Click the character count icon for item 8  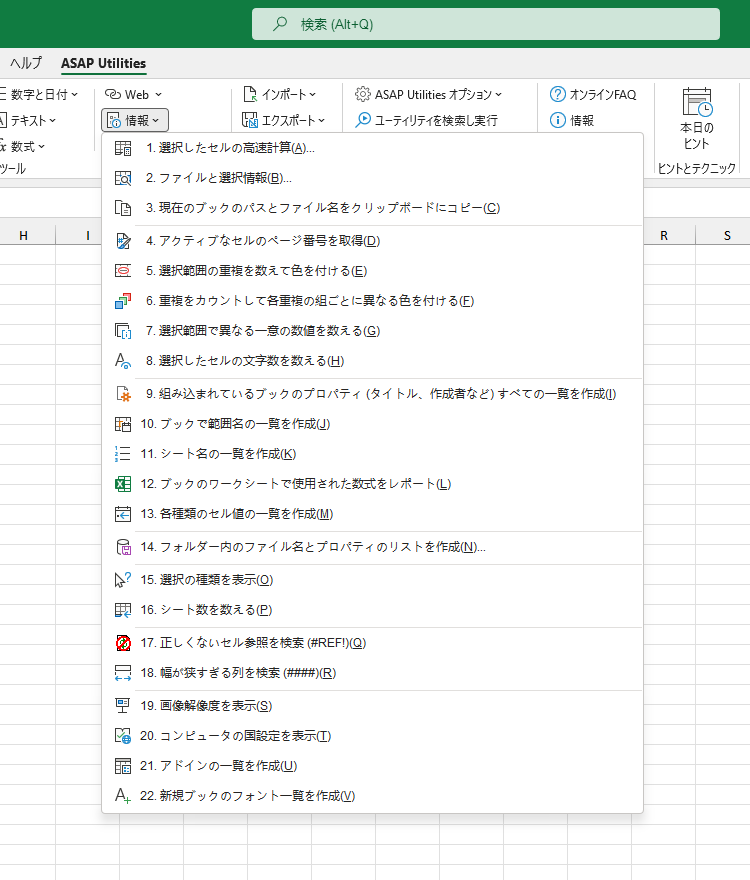pos(123,361)
